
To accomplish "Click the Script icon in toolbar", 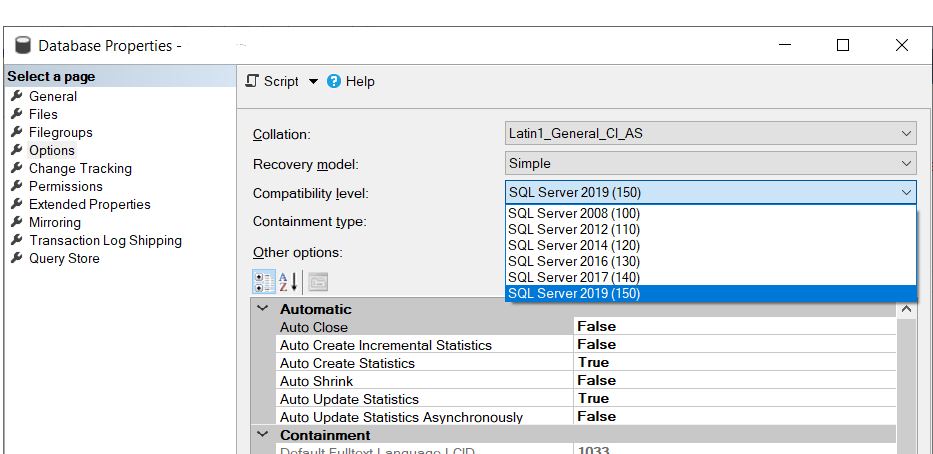I will pyautogui.click(x=252, y=81).
